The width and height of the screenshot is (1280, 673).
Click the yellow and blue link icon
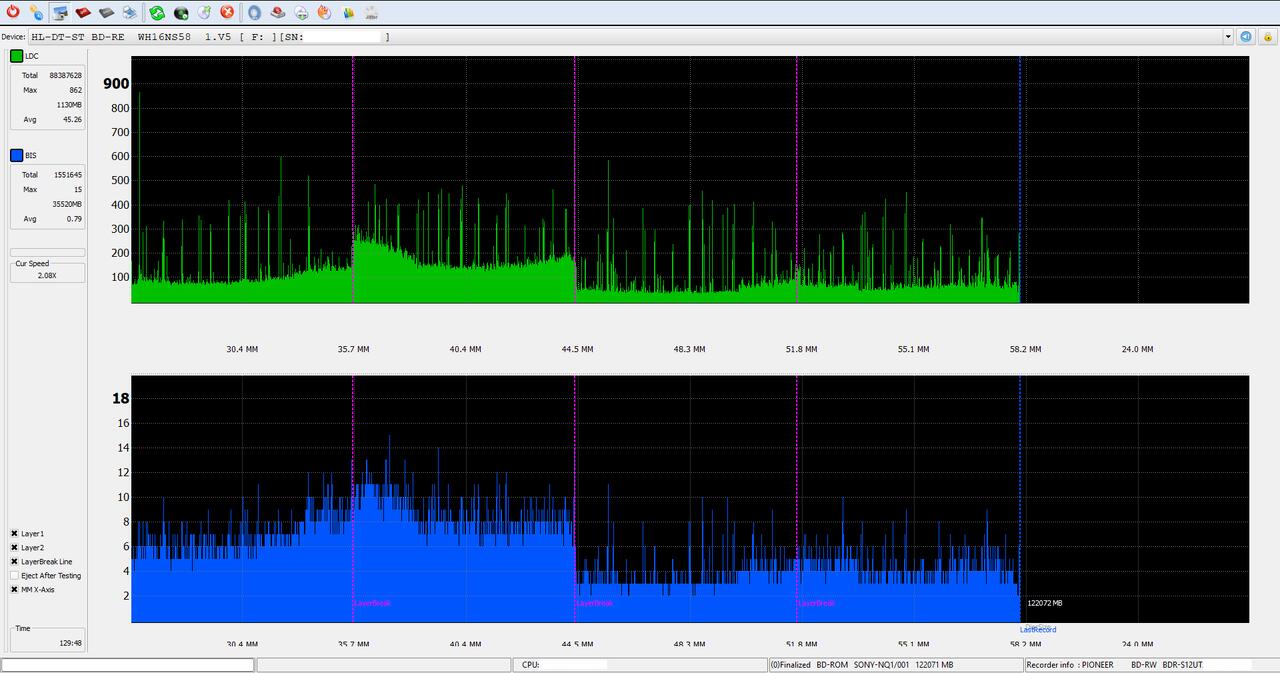(x=36, y=12)
